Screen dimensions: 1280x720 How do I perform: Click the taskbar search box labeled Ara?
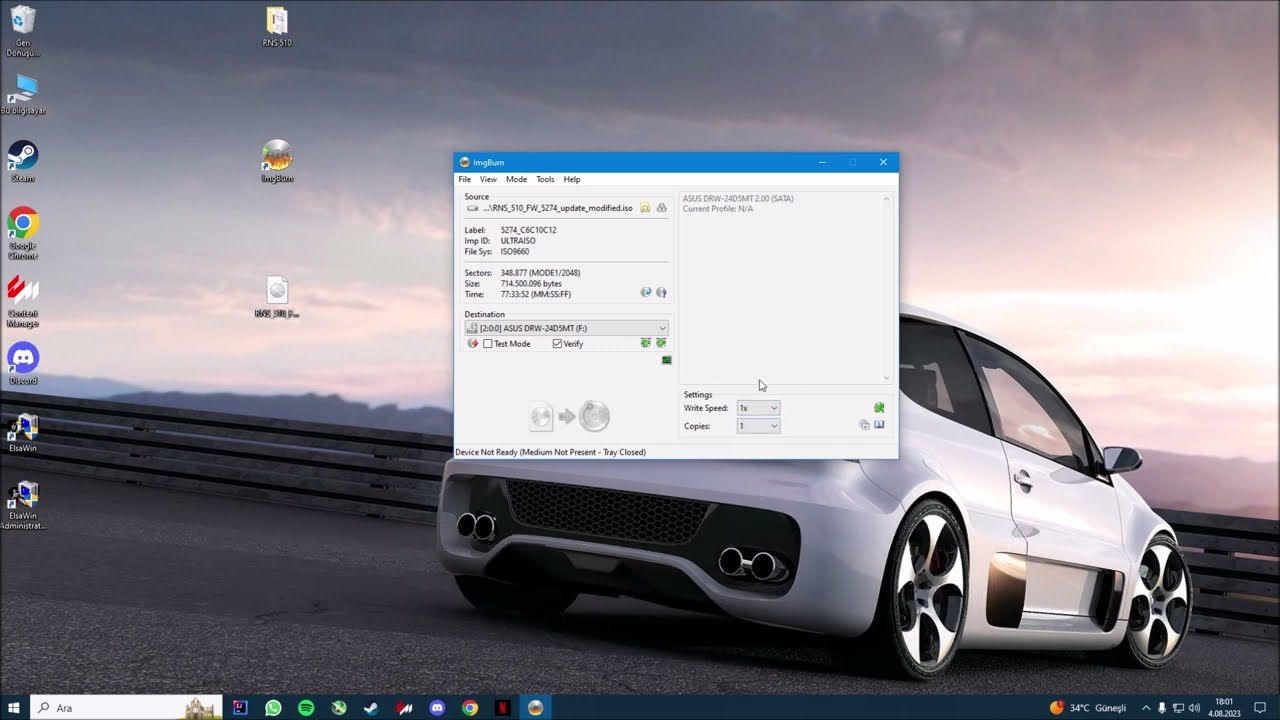tap(127, 708)
